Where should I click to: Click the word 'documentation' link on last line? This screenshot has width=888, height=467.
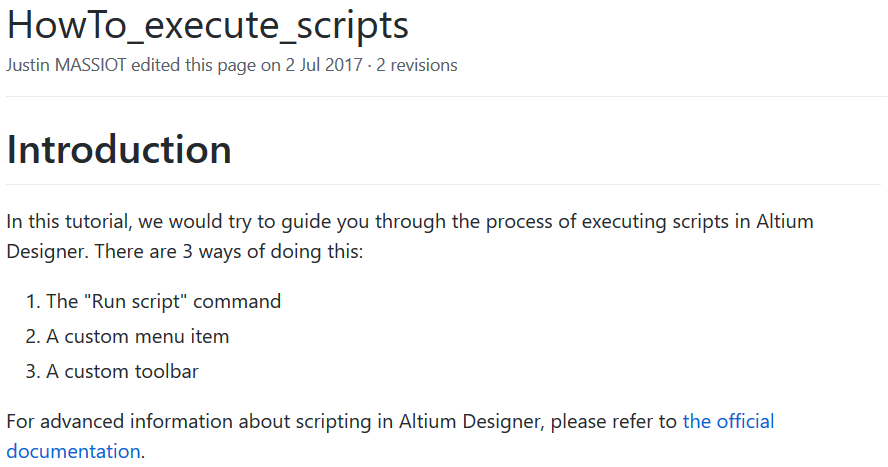[74, 451]
